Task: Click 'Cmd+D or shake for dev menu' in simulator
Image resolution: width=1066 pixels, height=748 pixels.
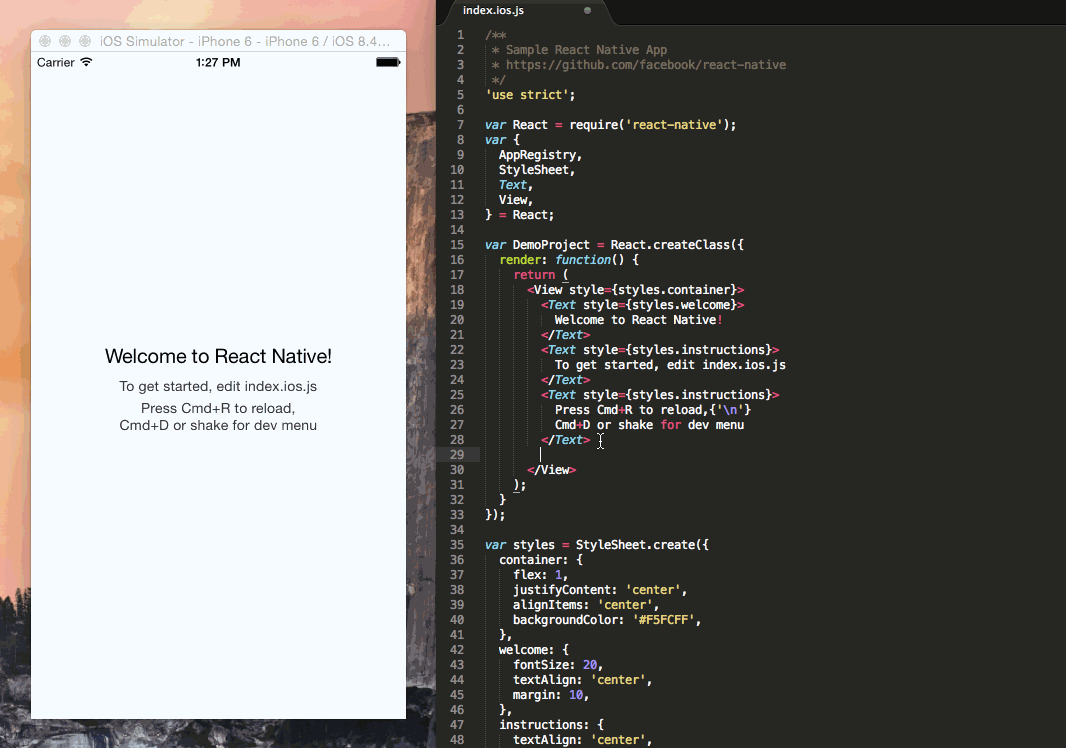Action: click(x=218, y=426)
